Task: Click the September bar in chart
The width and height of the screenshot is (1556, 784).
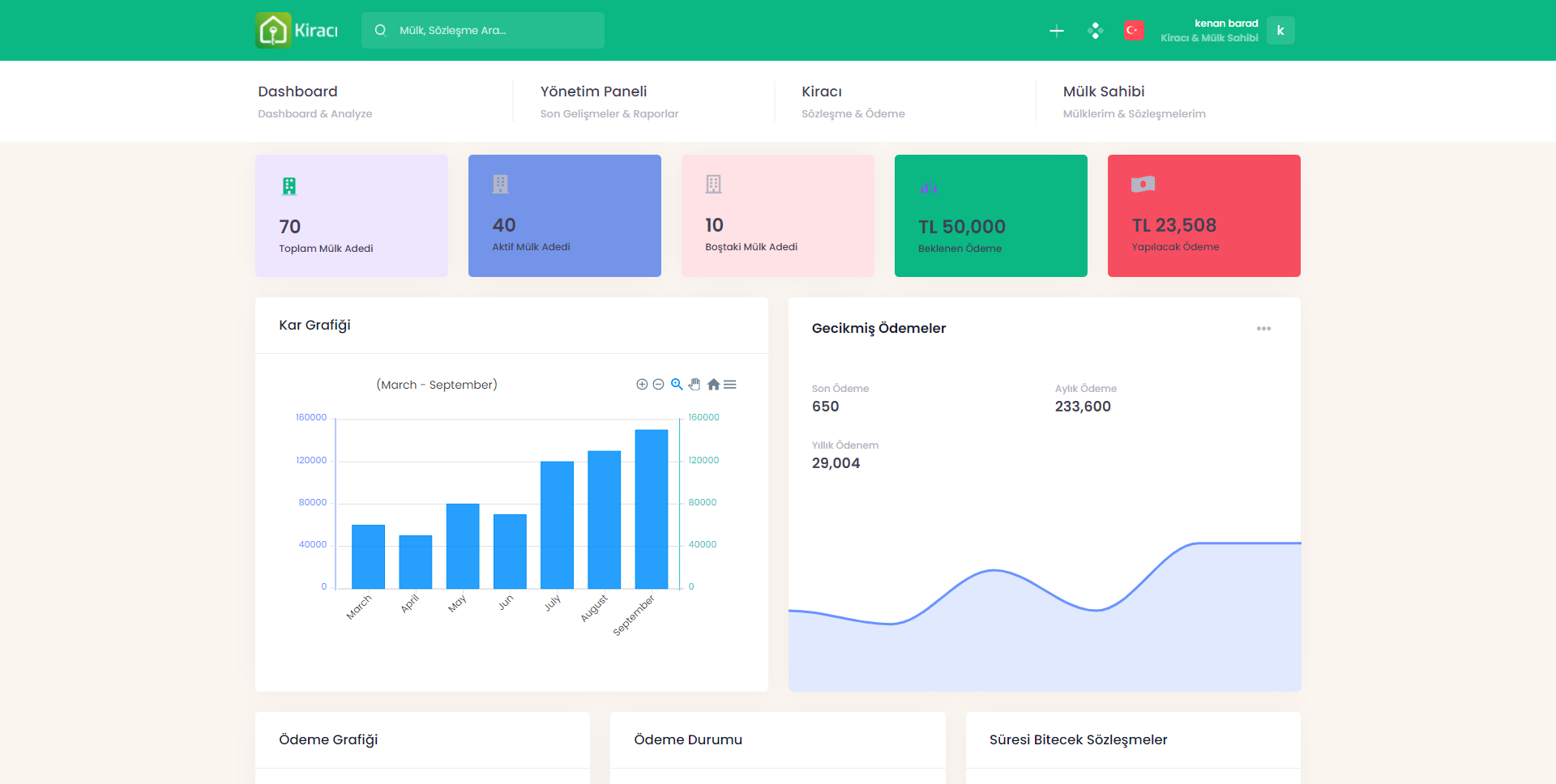Action: tap(651, 509)
